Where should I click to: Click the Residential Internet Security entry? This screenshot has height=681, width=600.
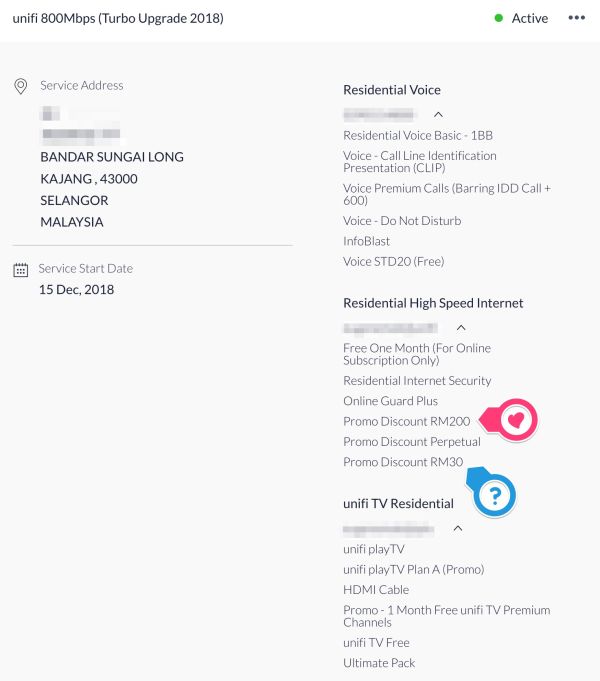point(417,381)
